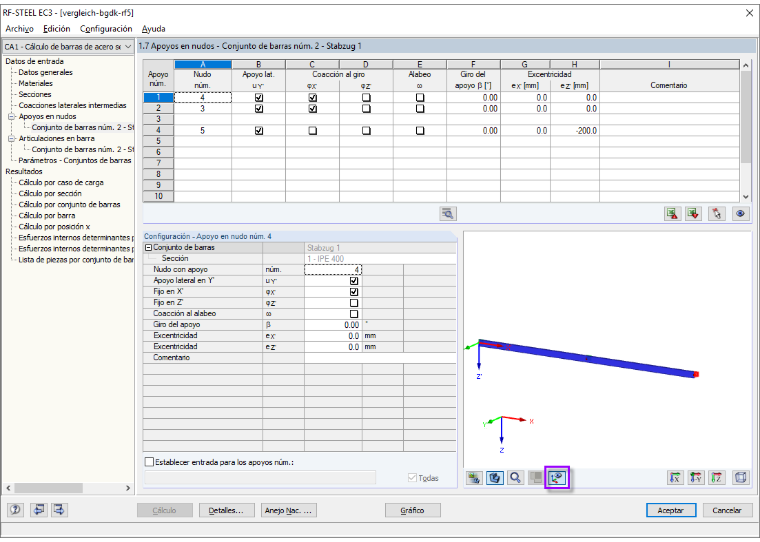Image resolution: width=760 pixels, height=542 pixels.
Task: Collapse the Conjunto de barras property group
Action: pos(148,248)
